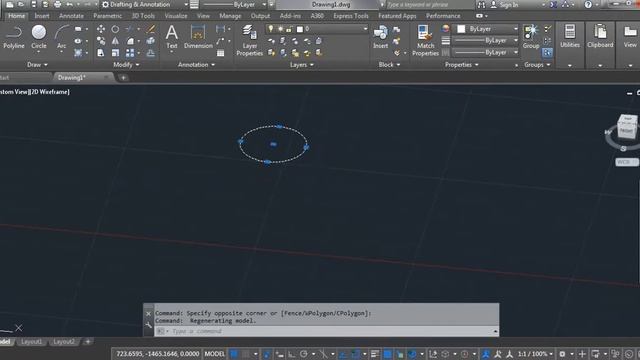Click the Copy tool in Modify panel
Viewport: 640px width, 360px height.
pyautogui.click(x=101, y=41)
